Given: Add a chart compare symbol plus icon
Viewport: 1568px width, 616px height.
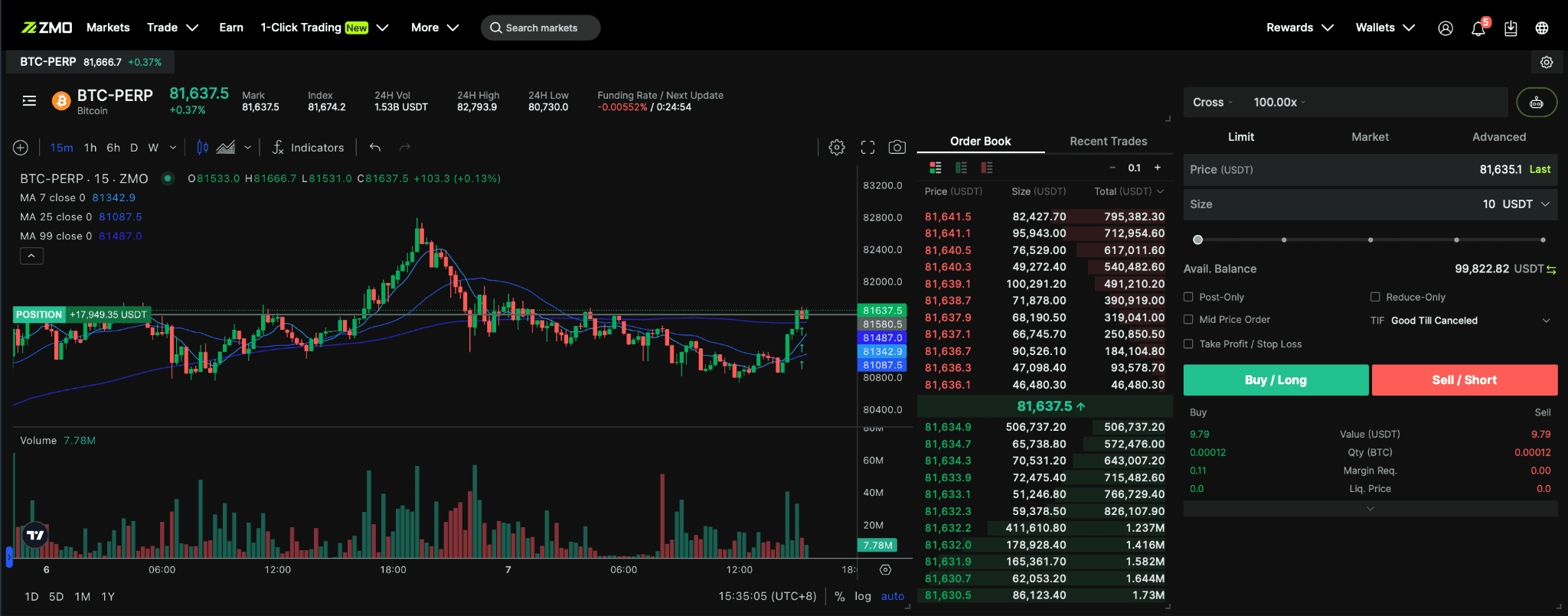Looking at the screenshot, I should pyautogui.click(x=21, y=148).
